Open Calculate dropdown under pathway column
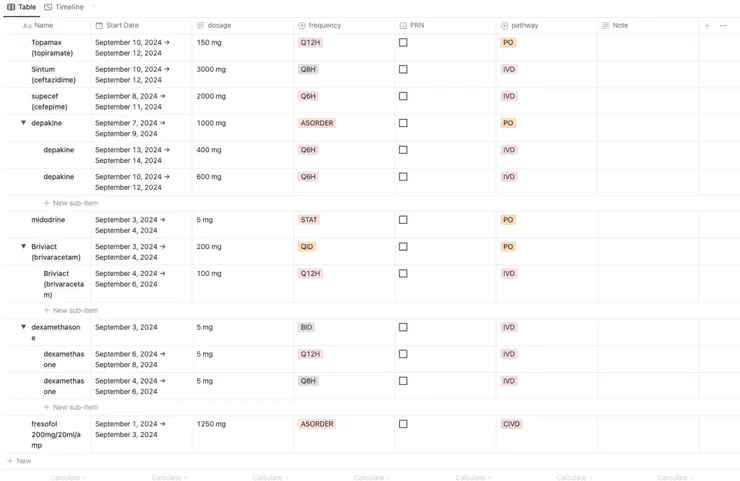The height and width of the screenshot is (481, 740). pos(574,478)
